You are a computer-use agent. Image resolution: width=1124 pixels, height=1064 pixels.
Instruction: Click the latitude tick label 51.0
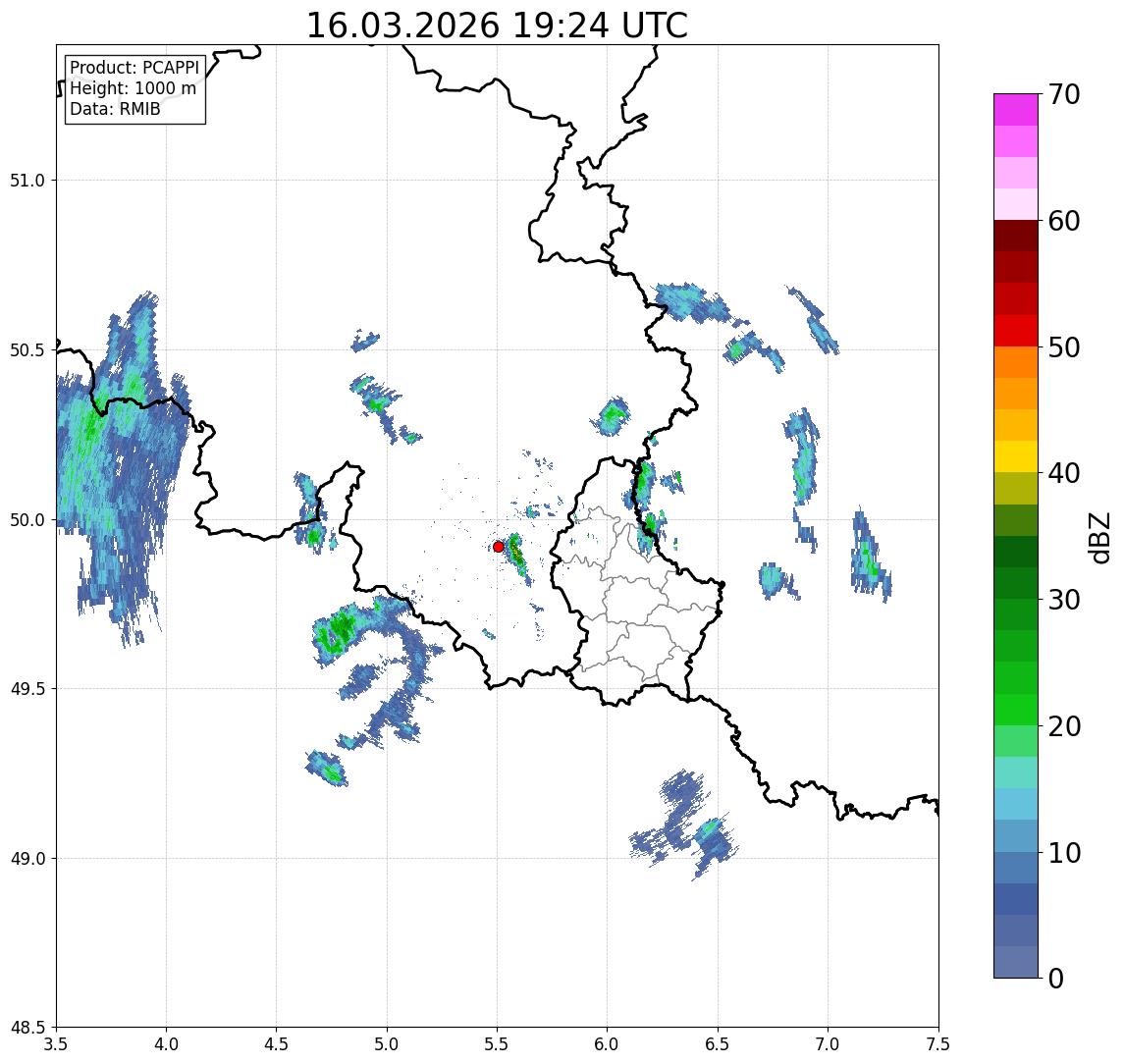tap(27, 181)
